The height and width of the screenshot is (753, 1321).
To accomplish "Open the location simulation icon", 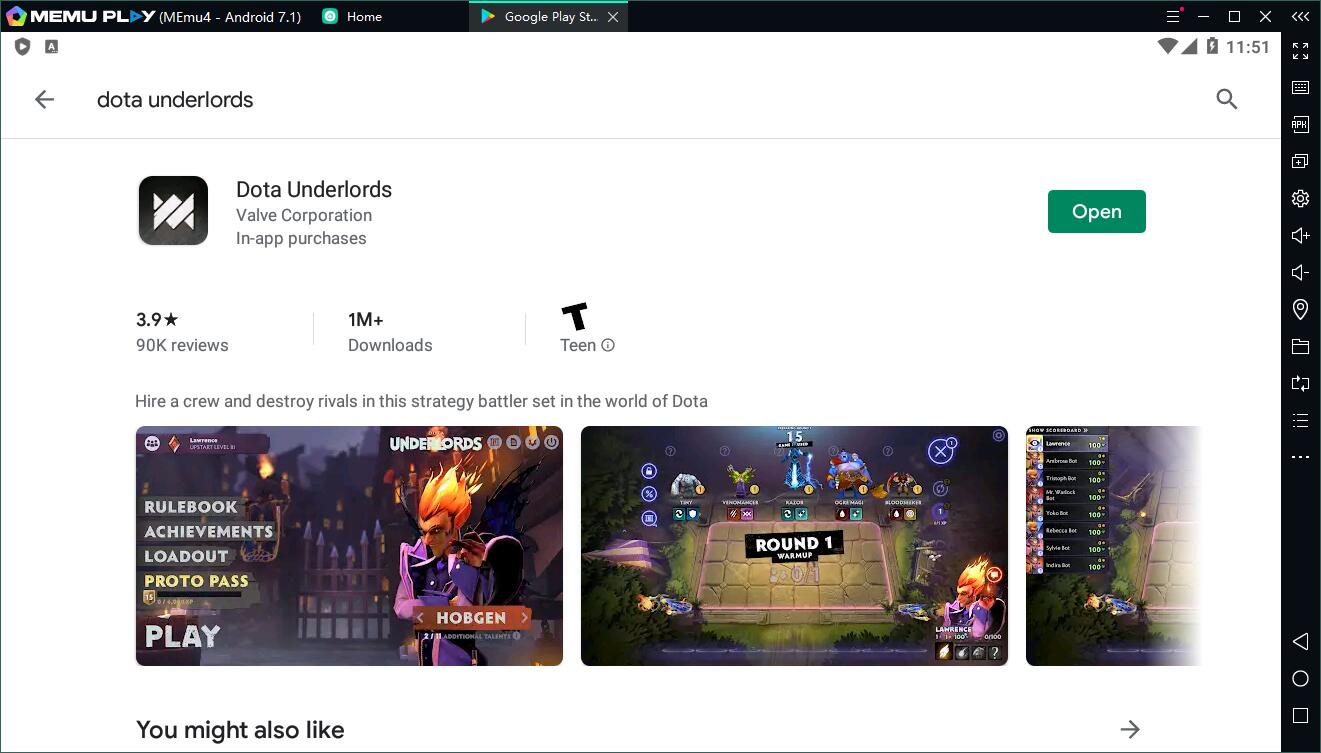I will (x=1300, y=309).
